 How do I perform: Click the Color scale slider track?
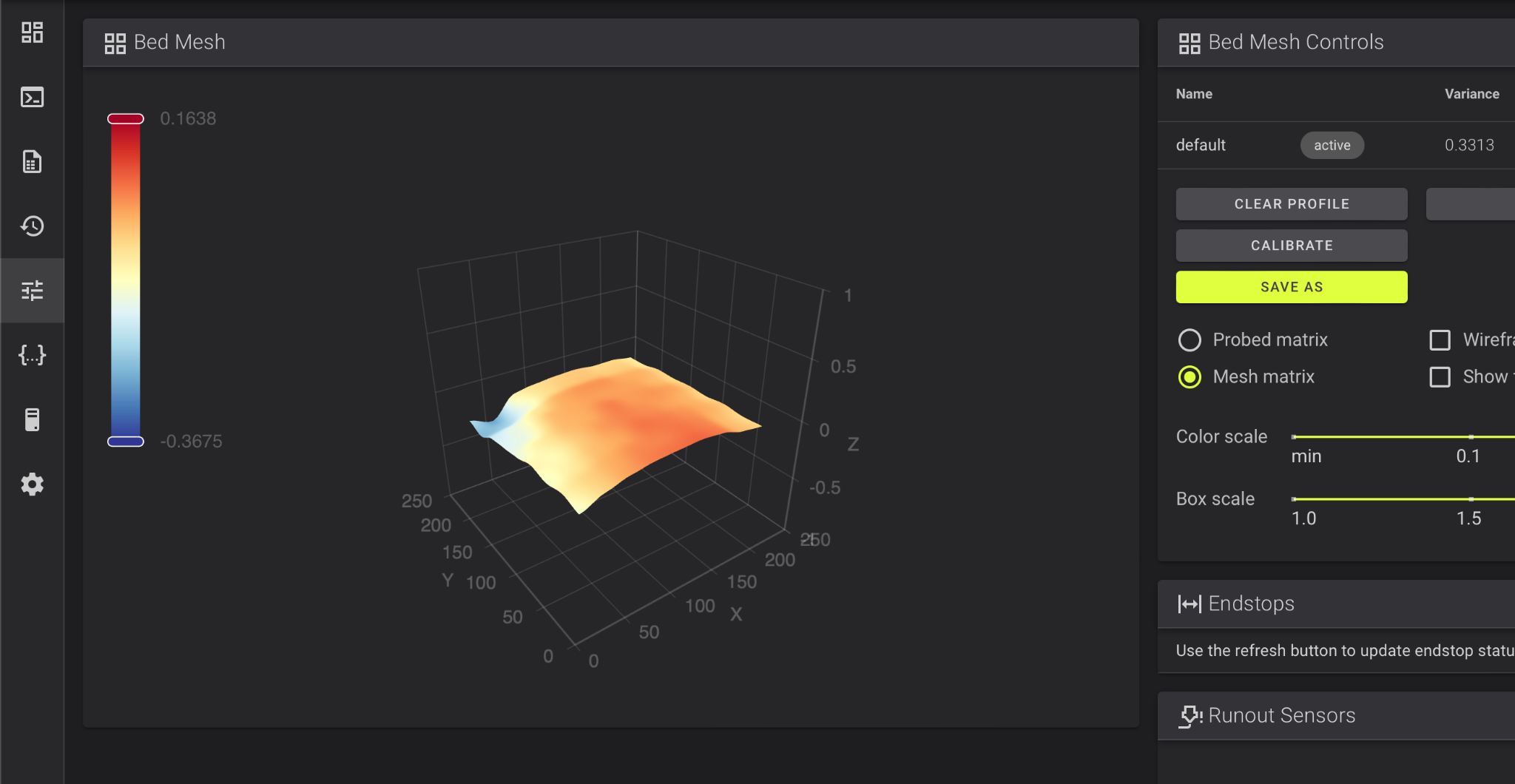point(1403,437)
